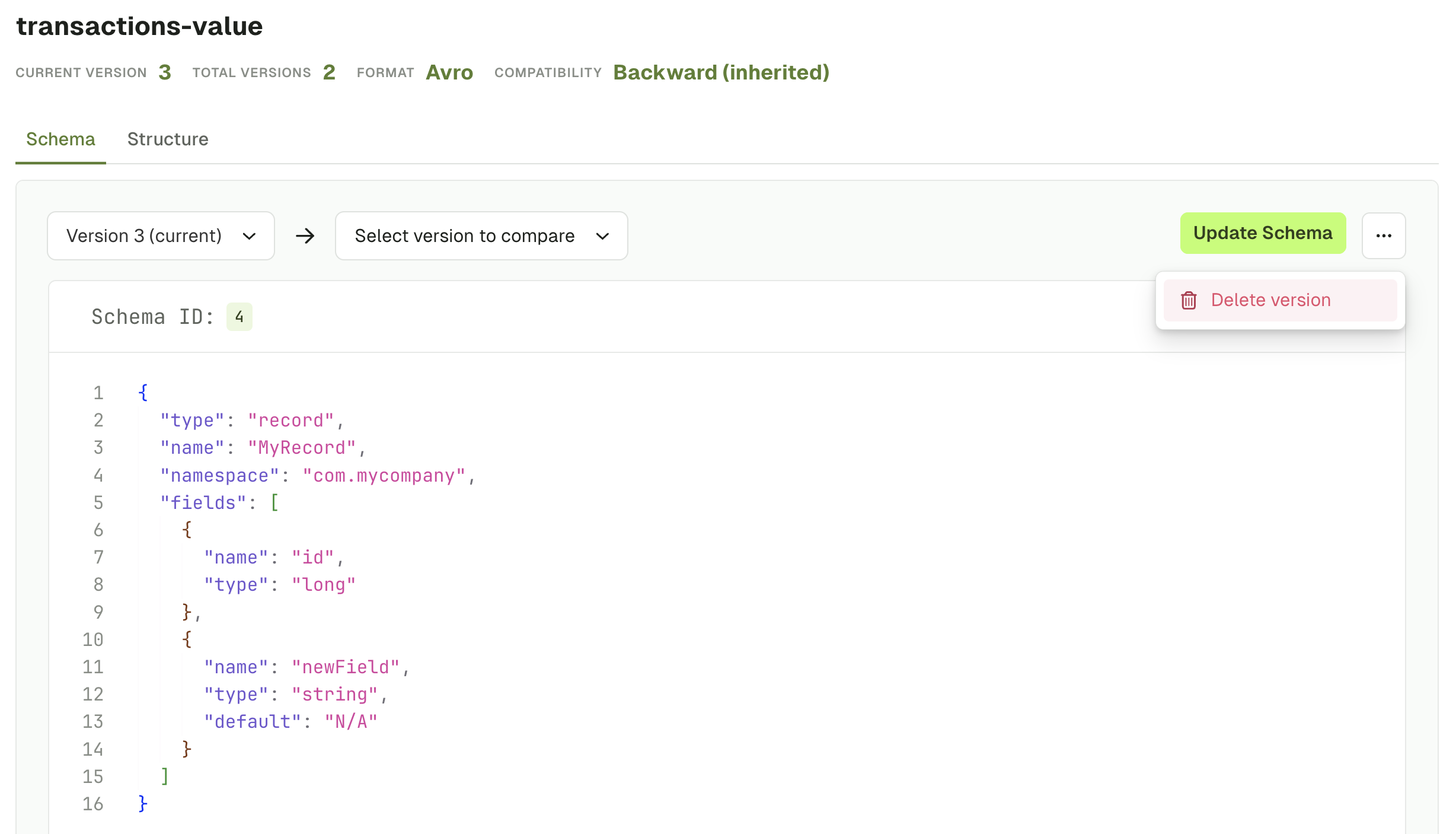Expand the Version 3 (current) dropdown
The width and height of the screenshot is (1456, 834).
[x=161, y=236]
